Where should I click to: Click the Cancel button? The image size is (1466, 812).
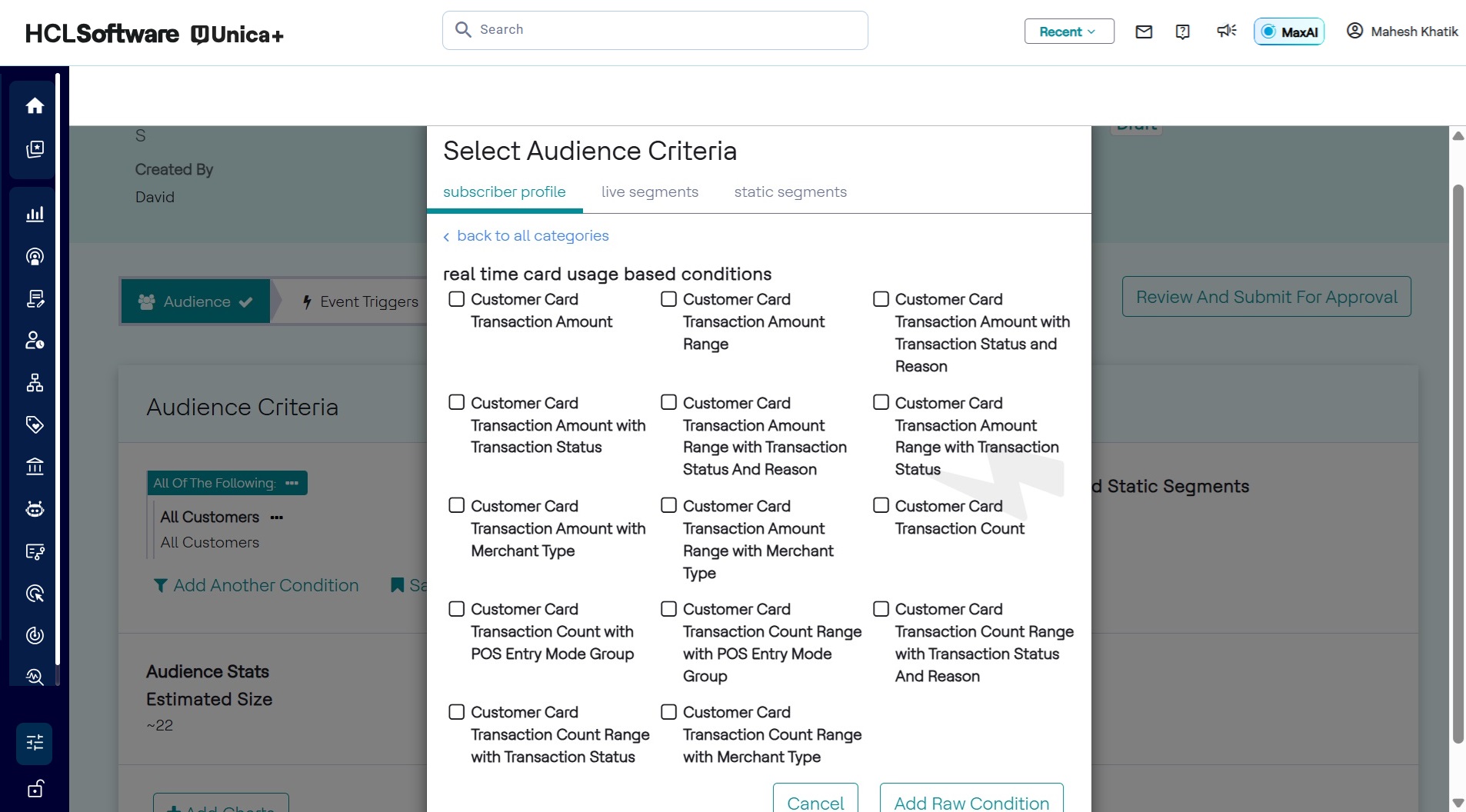pyautogui.click(x=815, y=802)
